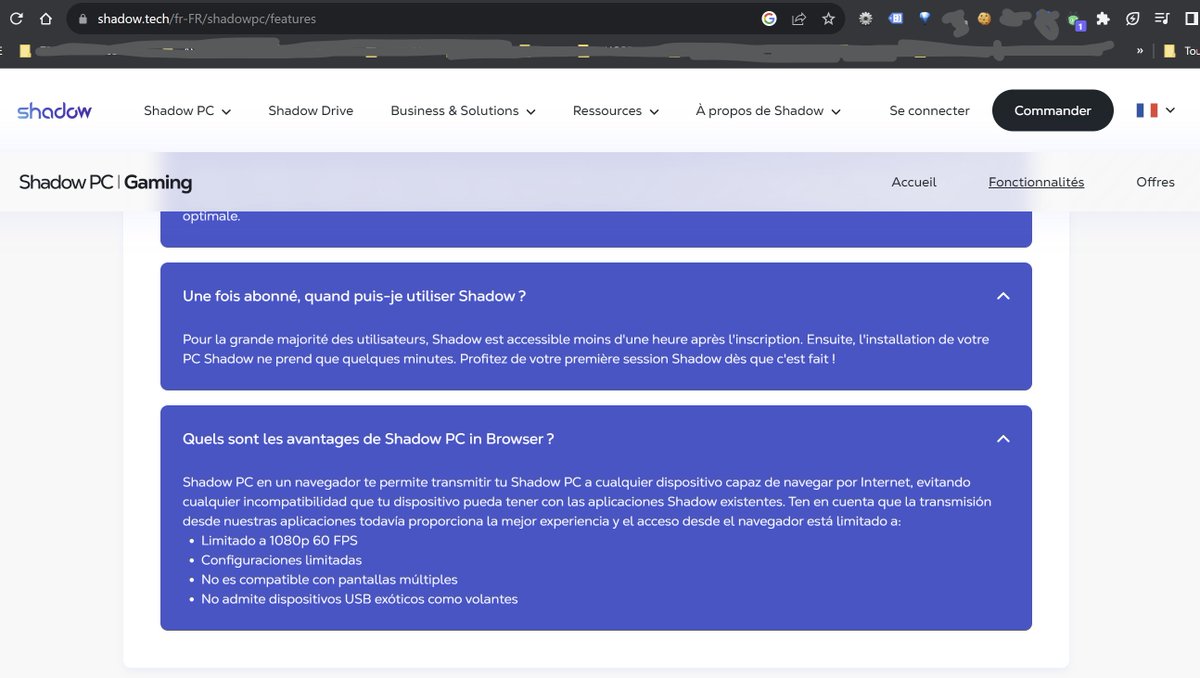Click the Shadow logo
This screenshot has width=1200, height=678.
tap(54, 110)
